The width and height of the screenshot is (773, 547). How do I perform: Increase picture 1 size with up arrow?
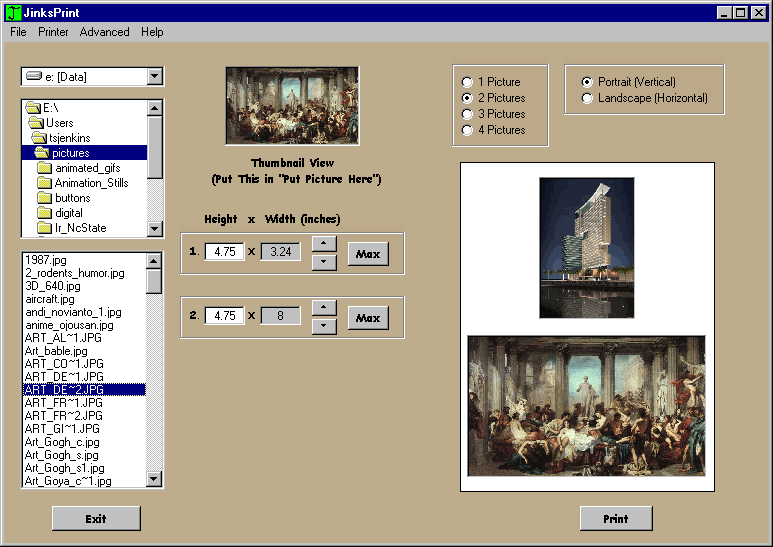[324, 243]
